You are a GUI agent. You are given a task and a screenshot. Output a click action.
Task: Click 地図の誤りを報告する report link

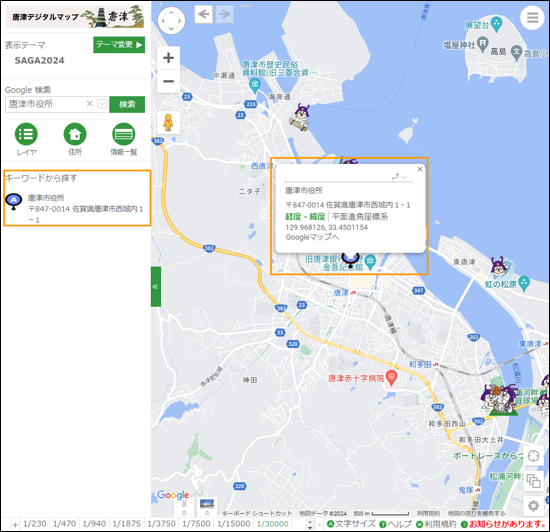(477, 513)
